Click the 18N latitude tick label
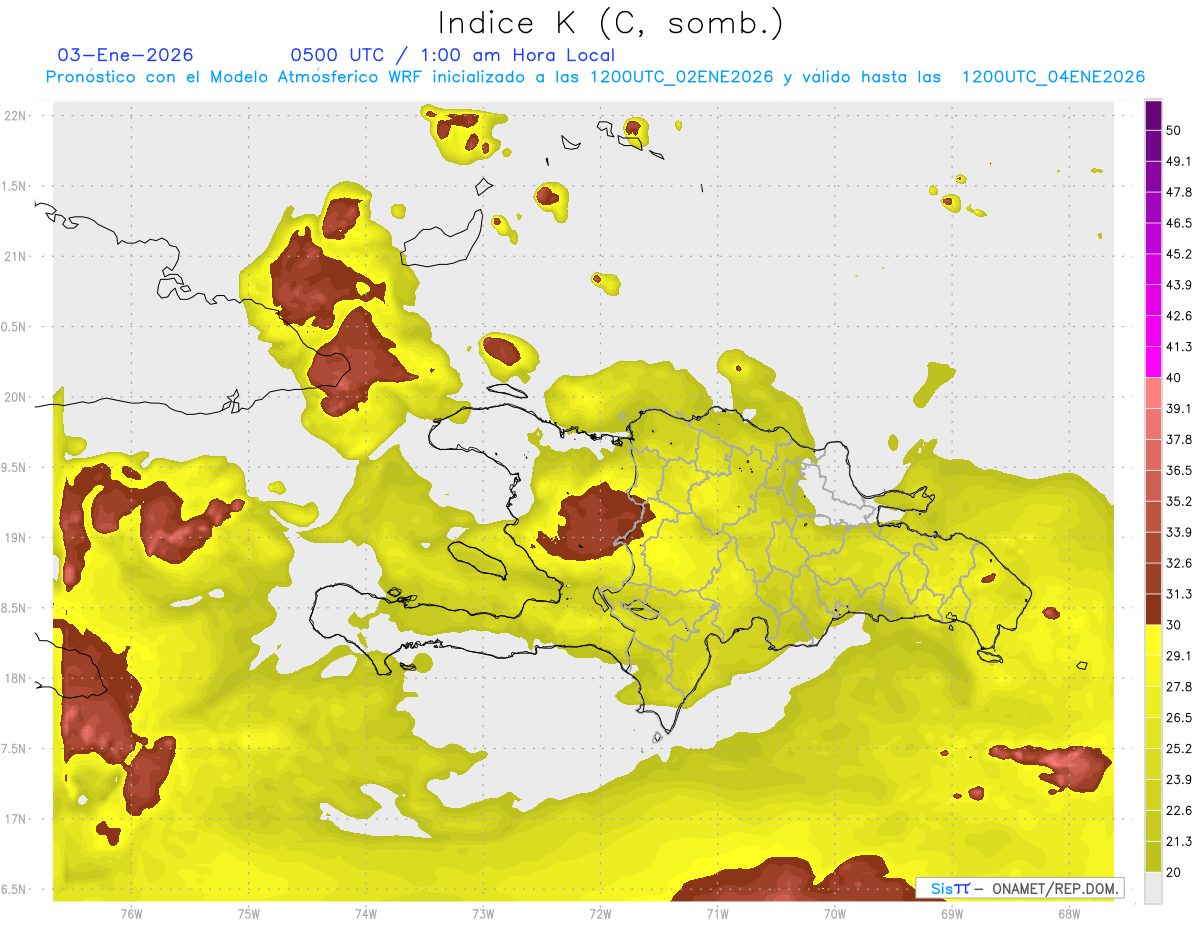 point(17,679)
